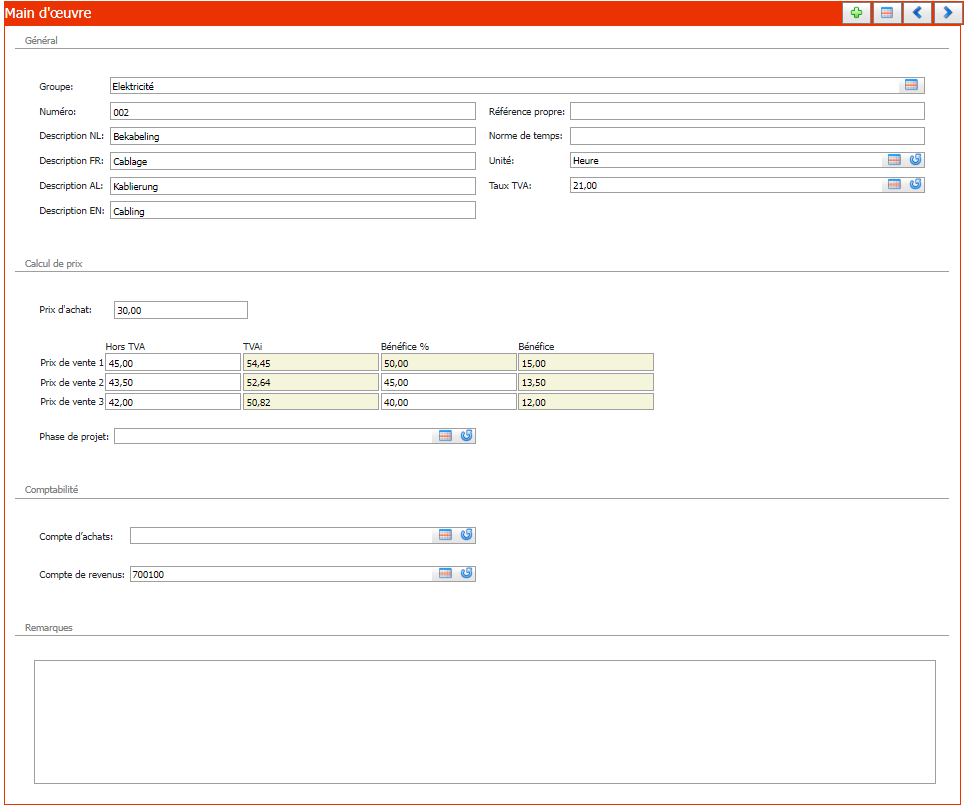Edit Prix de vente 1 Hors TVA 45,00
Image resolution: width=970 pixels, height=811 pixels.
[x=173, y=363]
